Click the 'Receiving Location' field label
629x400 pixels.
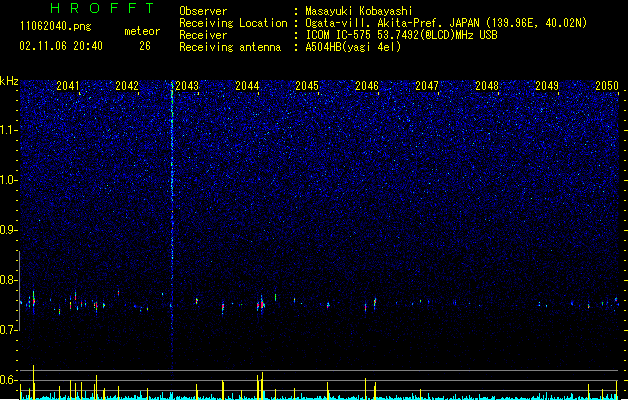click(x=233, y=23)
